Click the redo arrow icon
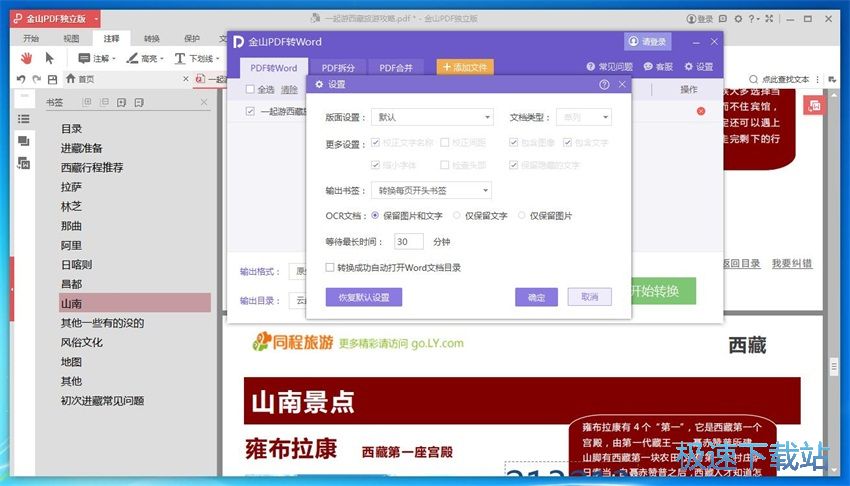The height and width of the screenshot is (486, 850). pyautogui.click(x=37, y=79)
